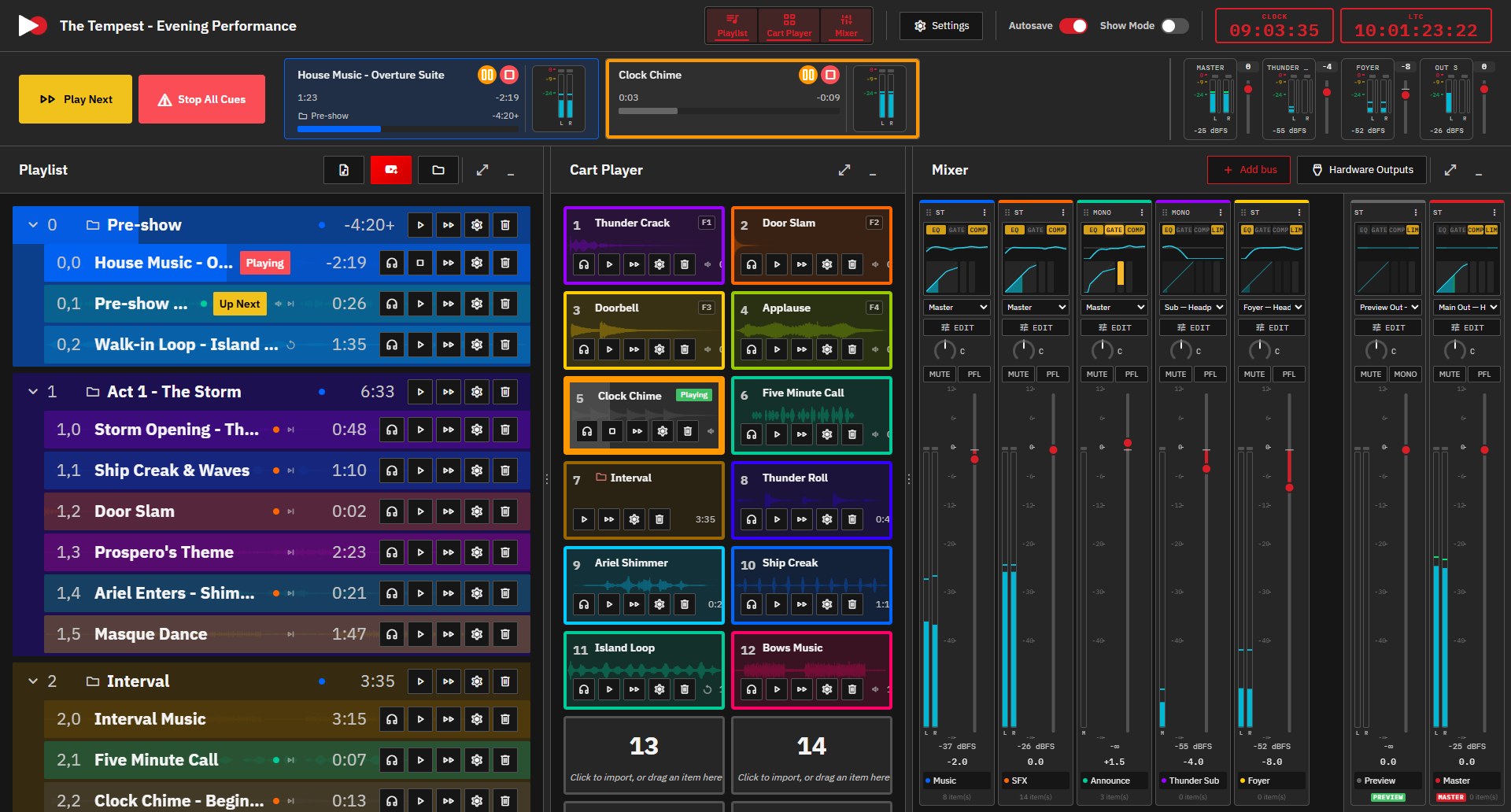Stop the Clock Chime active player
This screenshot has height=812, width=1511.
(830, 75)
